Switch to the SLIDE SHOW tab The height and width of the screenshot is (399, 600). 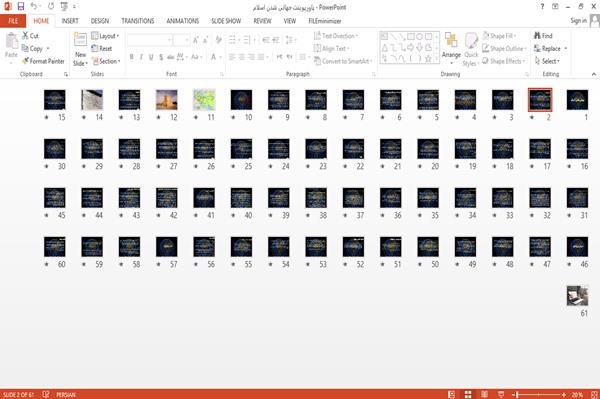point(226,21)
